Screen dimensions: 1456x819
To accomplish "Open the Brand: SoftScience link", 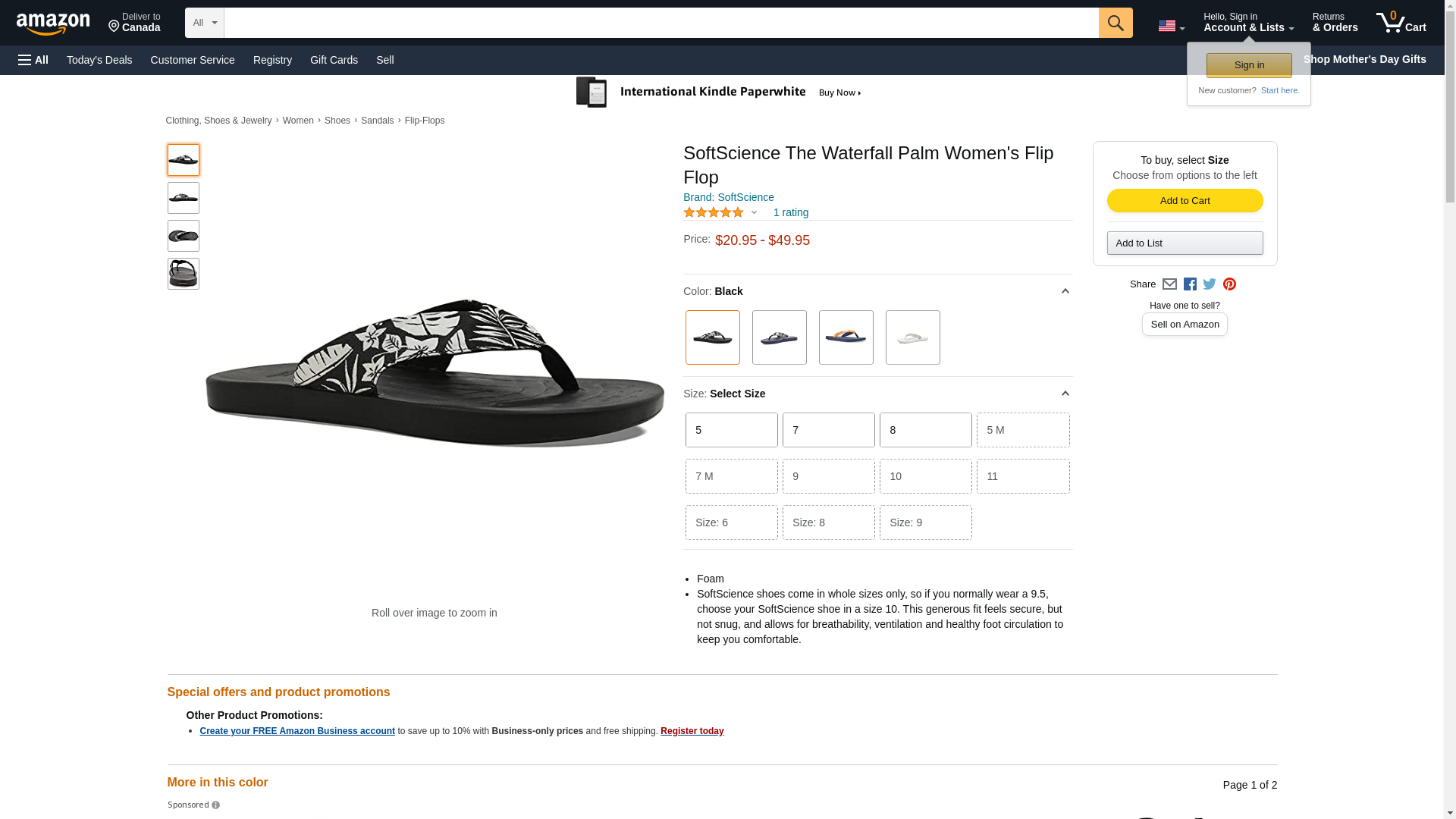I will click(x=728, y=197).
